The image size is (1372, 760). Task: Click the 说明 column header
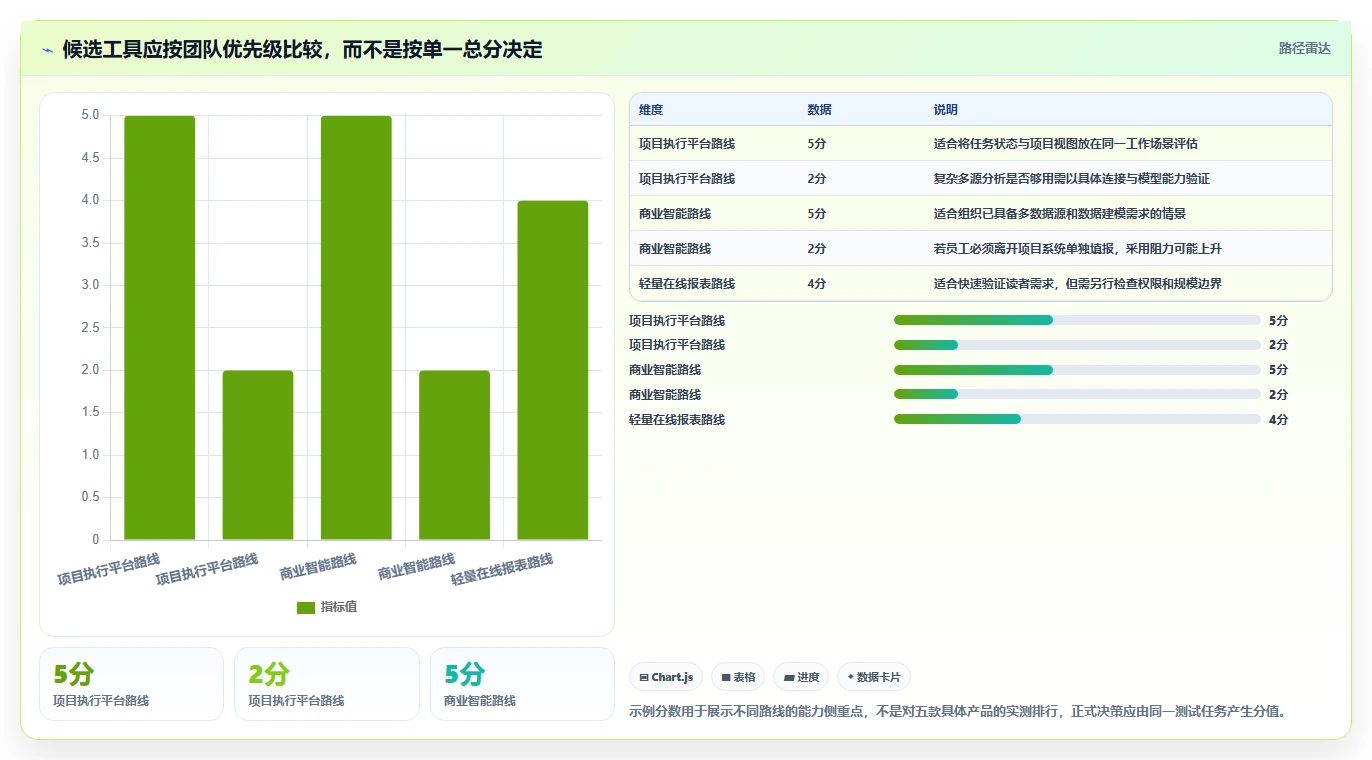click(x=946, y=110)
